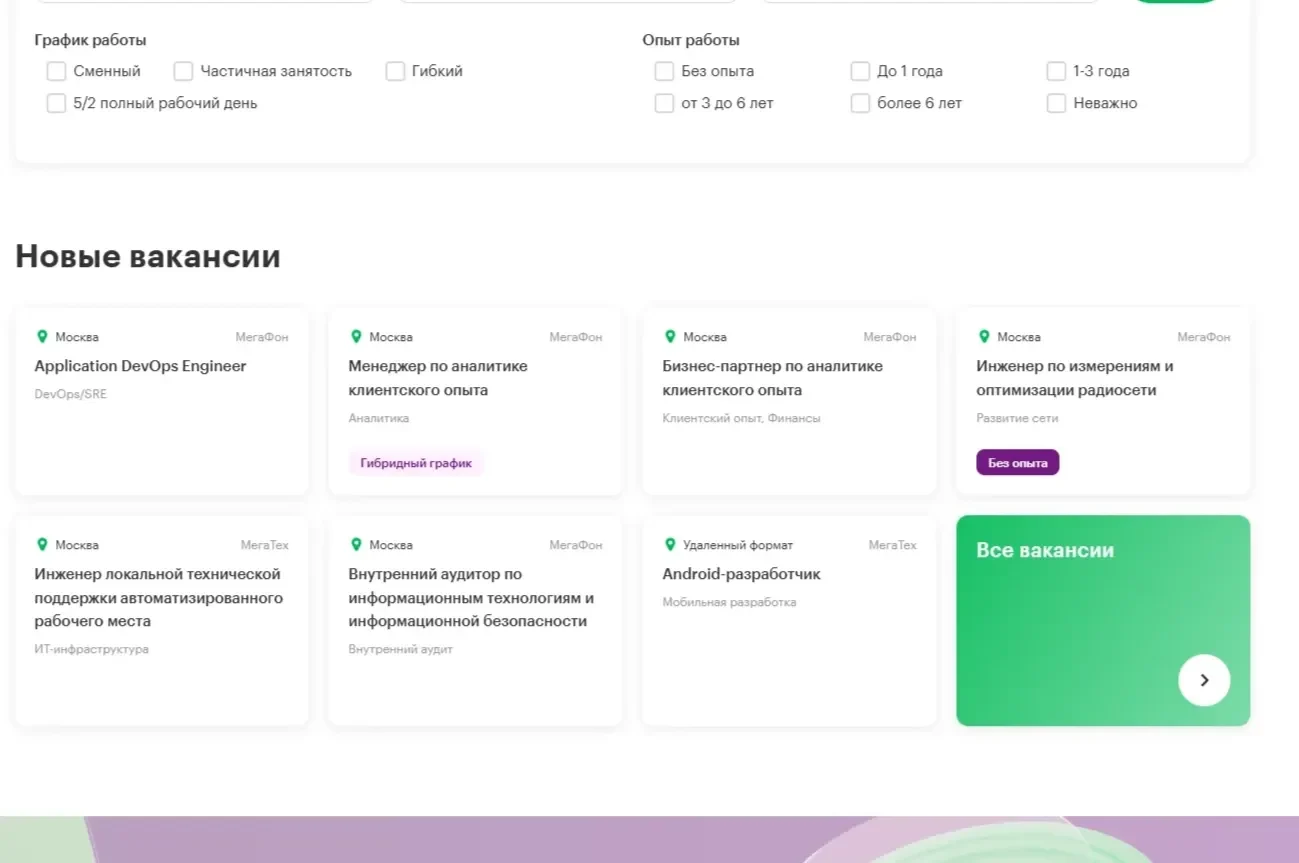Open Инженер по измерениям и оптимизации радиосети vacancy

[1075, 378]
